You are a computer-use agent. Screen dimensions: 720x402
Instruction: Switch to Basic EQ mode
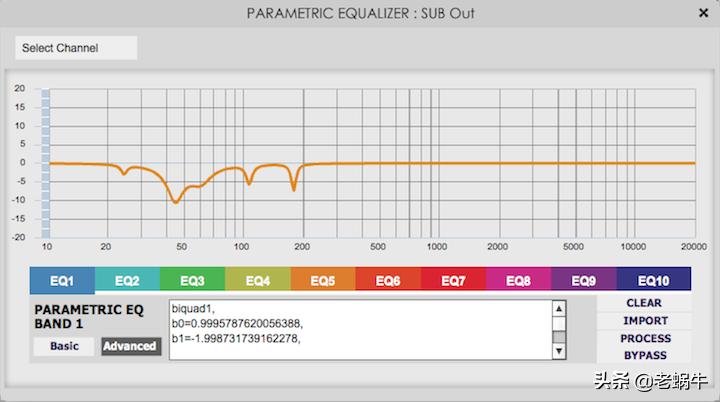tap(64, 346)
